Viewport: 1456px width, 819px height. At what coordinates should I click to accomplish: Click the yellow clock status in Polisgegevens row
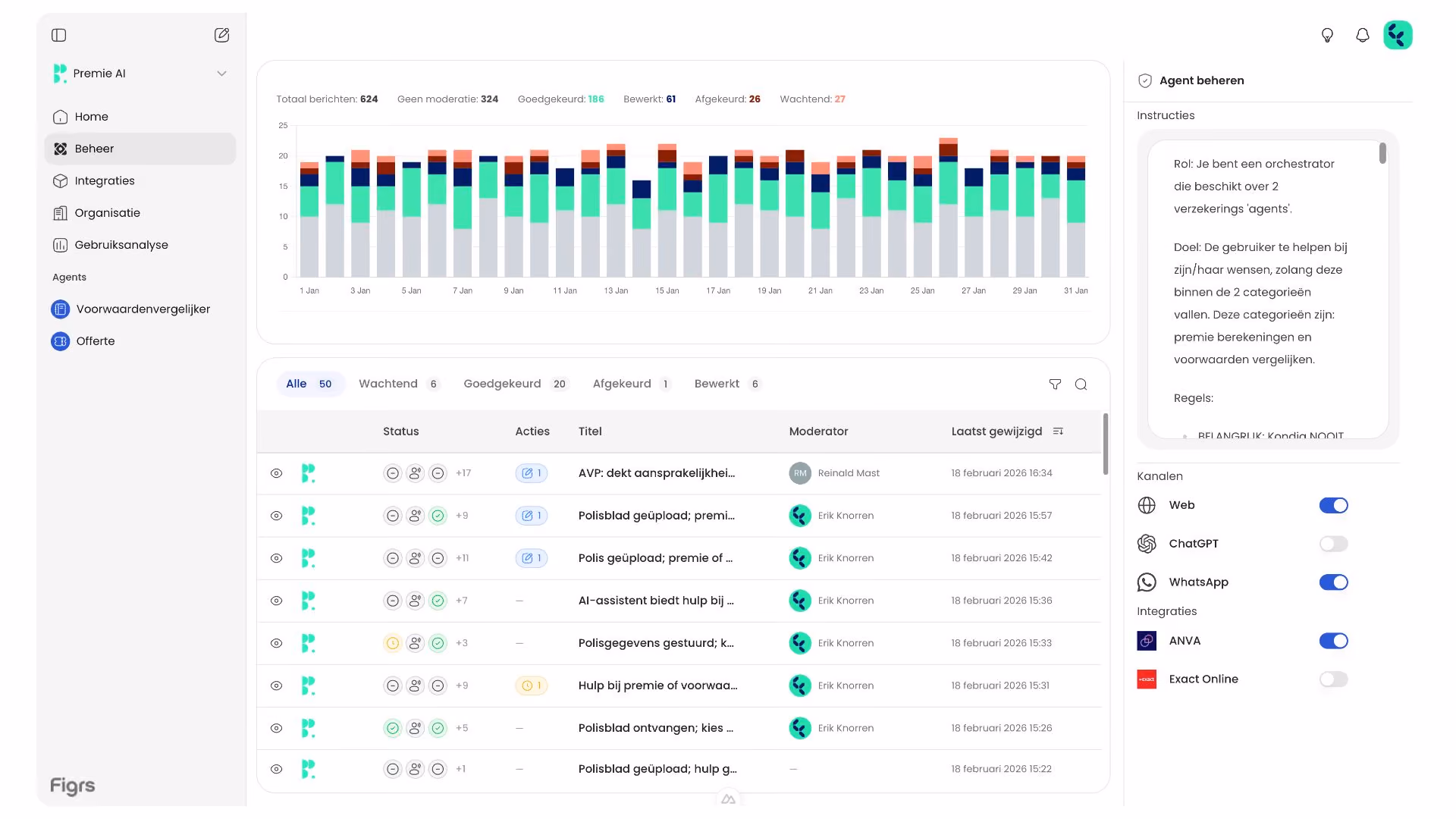(x=392, y=643)
